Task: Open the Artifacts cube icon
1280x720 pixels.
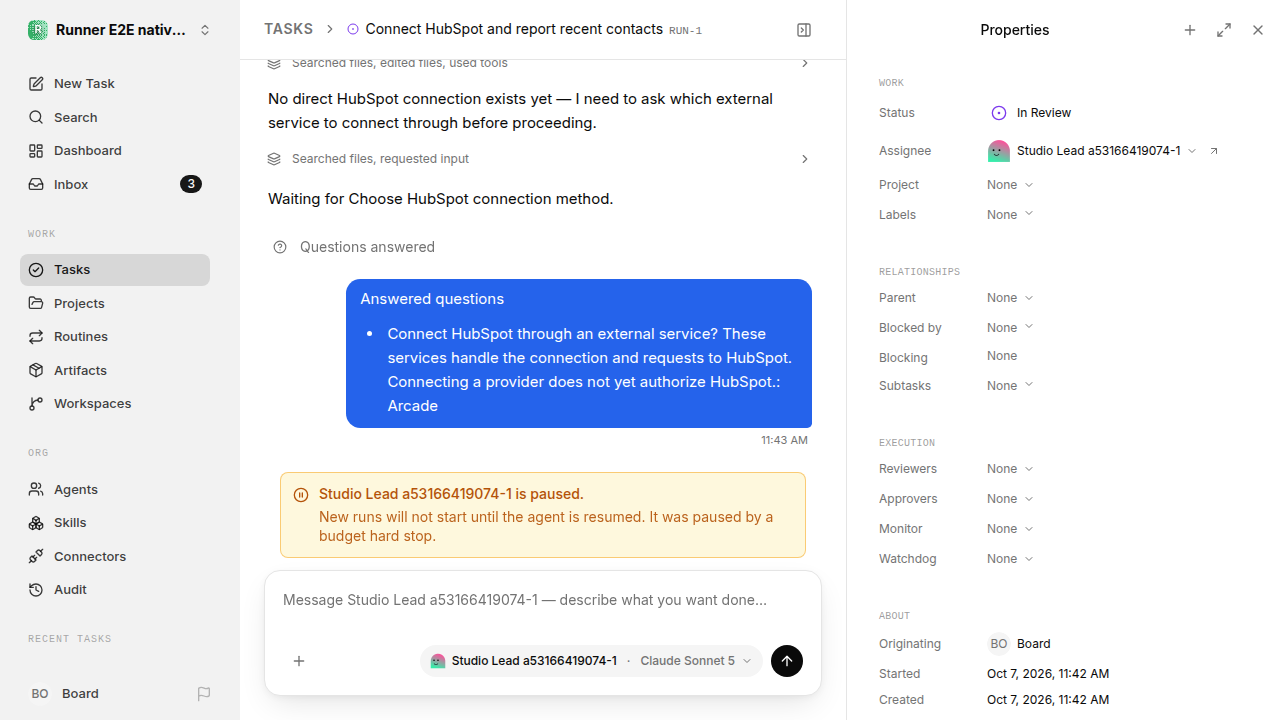Action: (x=36, y=370)
